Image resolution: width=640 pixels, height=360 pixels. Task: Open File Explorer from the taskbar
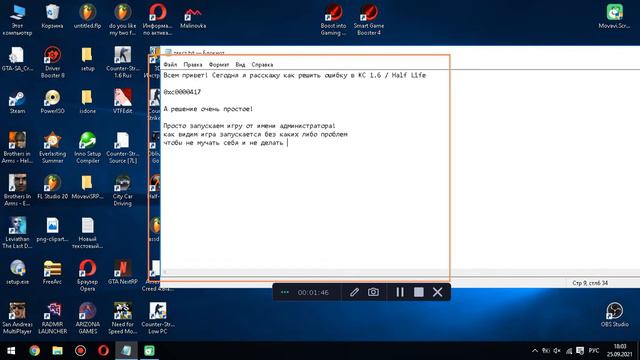pos(57,351)
